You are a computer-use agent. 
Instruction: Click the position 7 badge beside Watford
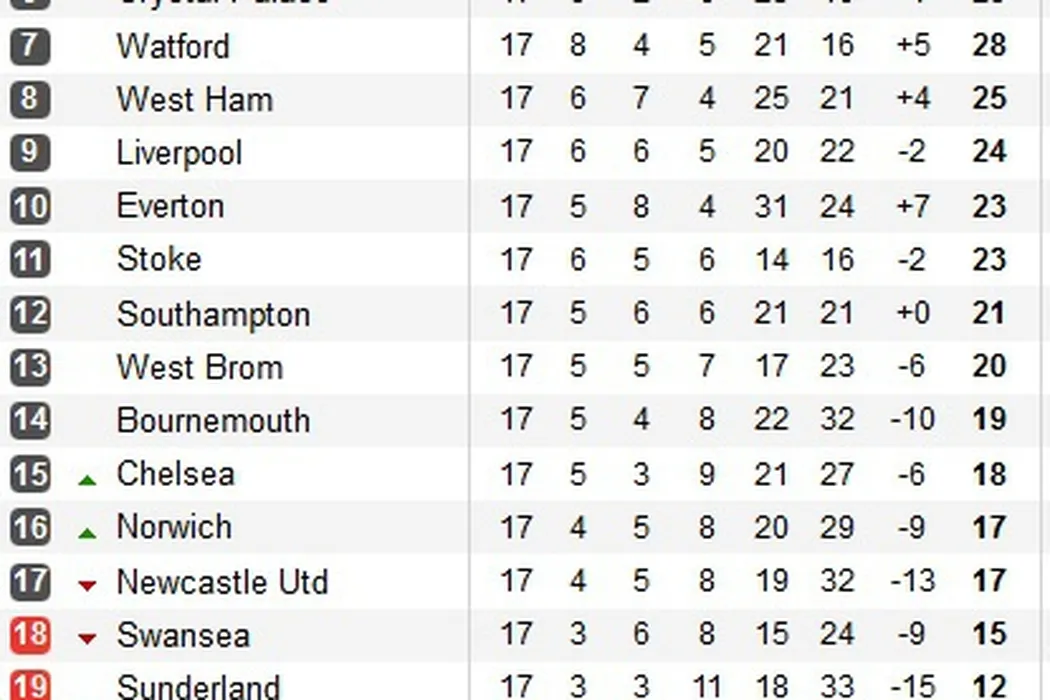(29, 46)
